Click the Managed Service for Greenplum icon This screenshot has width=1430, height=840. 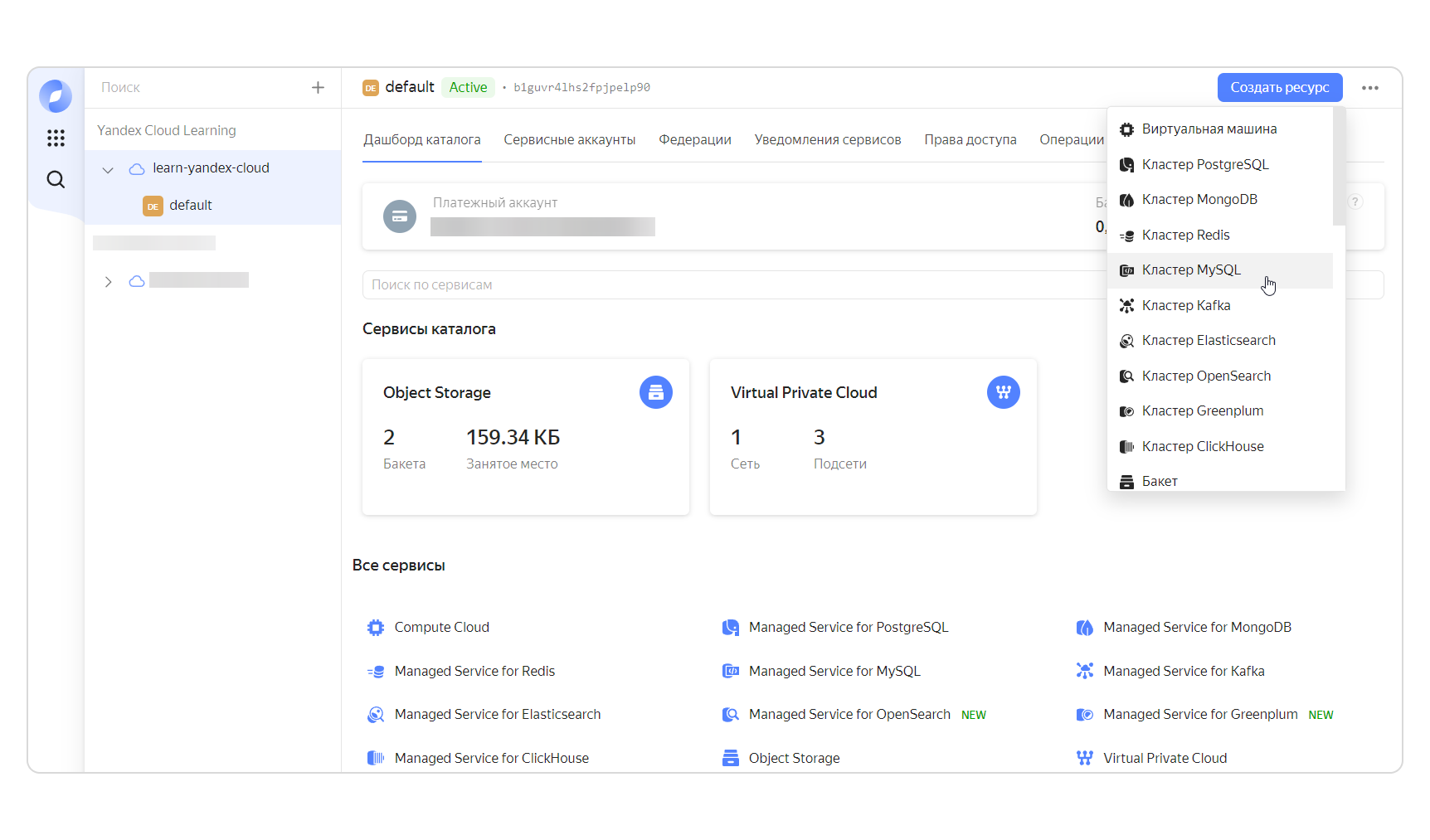[1085, 715]
